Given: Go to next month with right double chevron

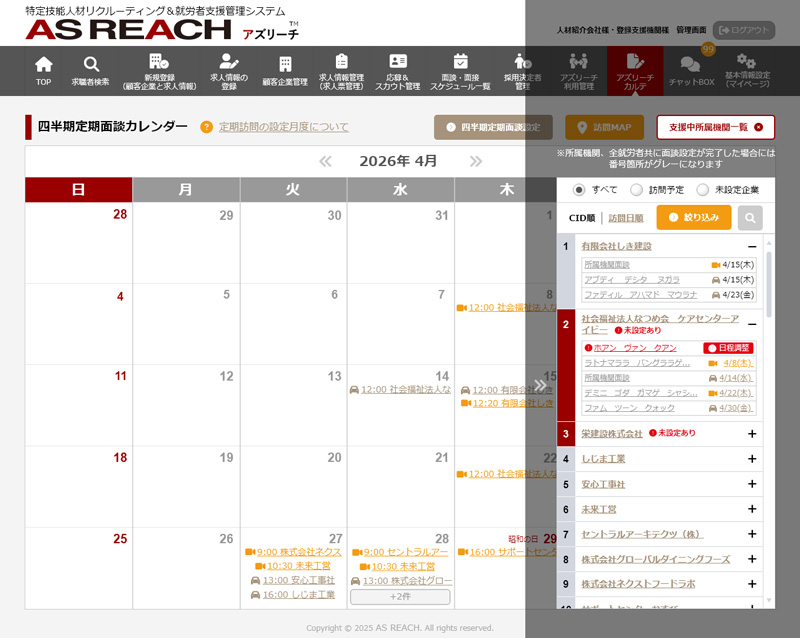Looking at the screenshot, I should coord(476,161).
